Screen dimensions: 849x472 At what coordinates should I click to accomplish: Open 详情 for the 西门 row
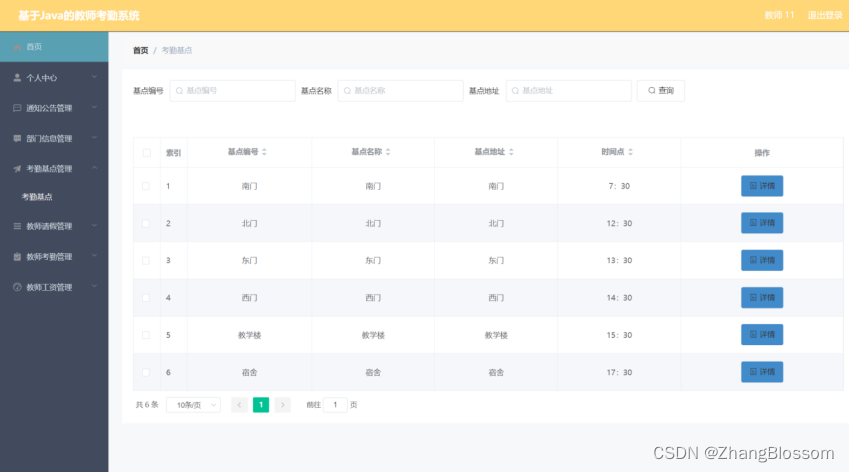click(762, 298)
